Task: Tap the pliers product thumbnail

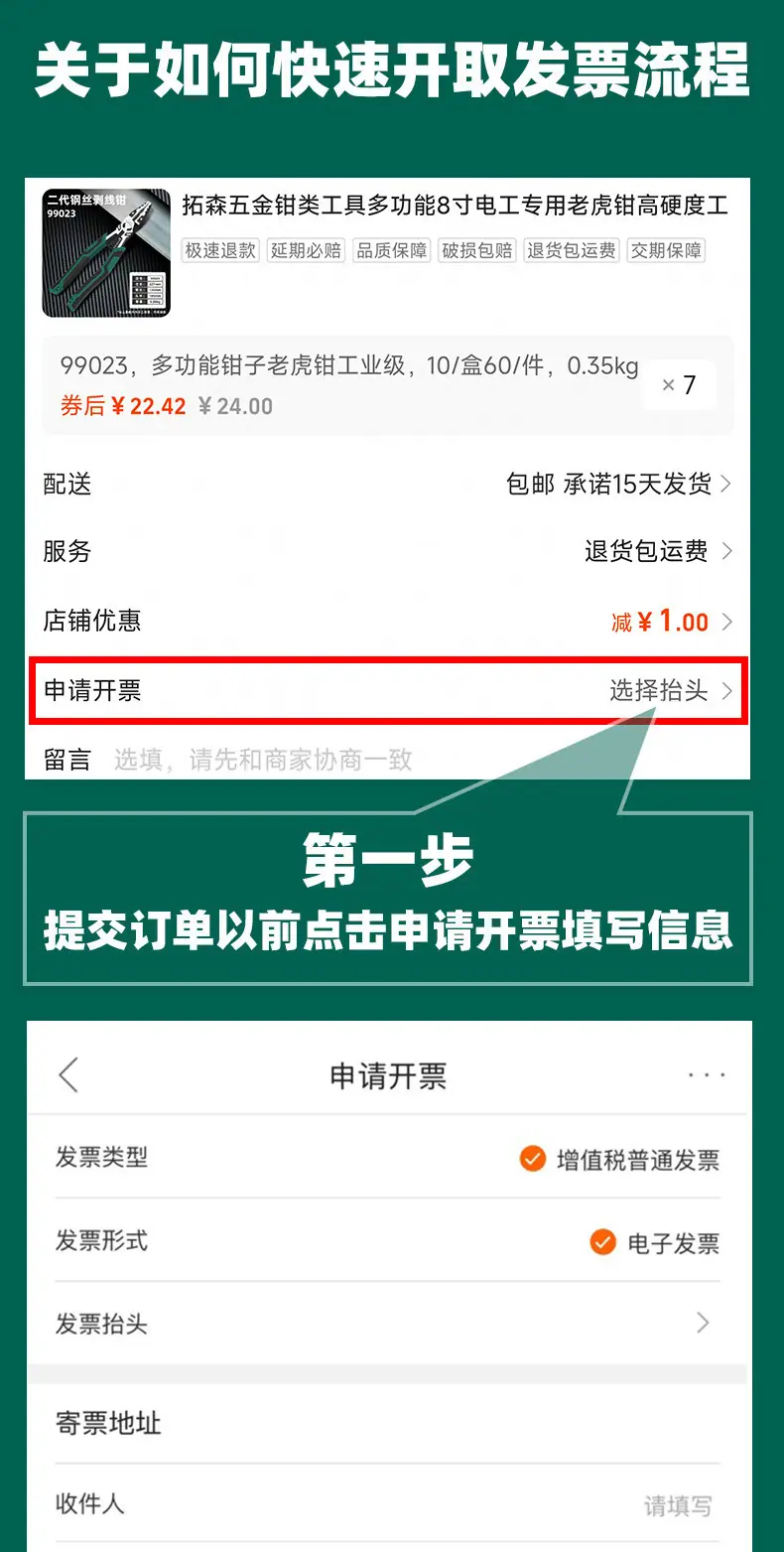Action: (x=106, y=253)
